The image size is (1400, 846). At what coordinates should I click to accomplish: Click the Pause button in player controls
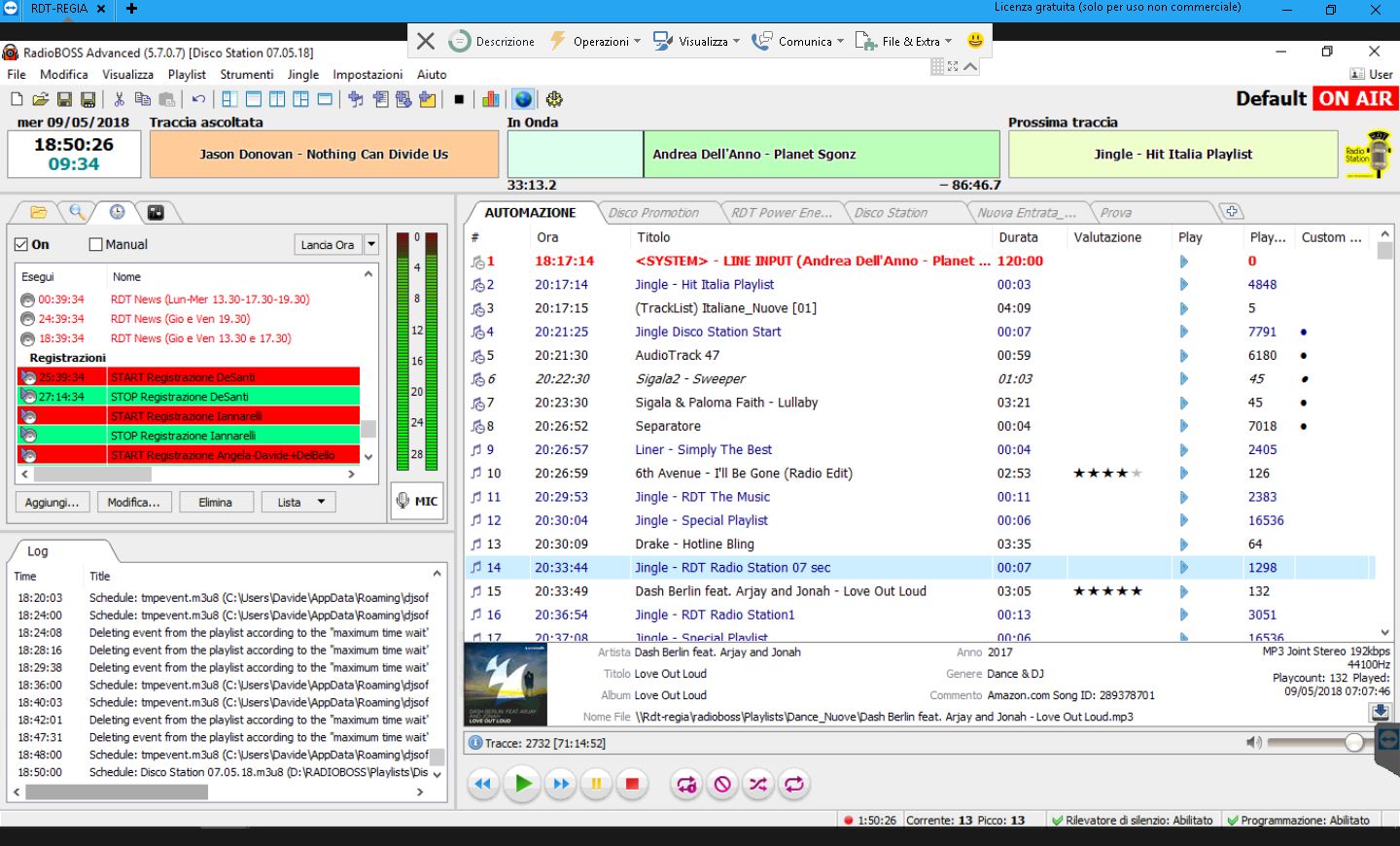coord(596,784)
